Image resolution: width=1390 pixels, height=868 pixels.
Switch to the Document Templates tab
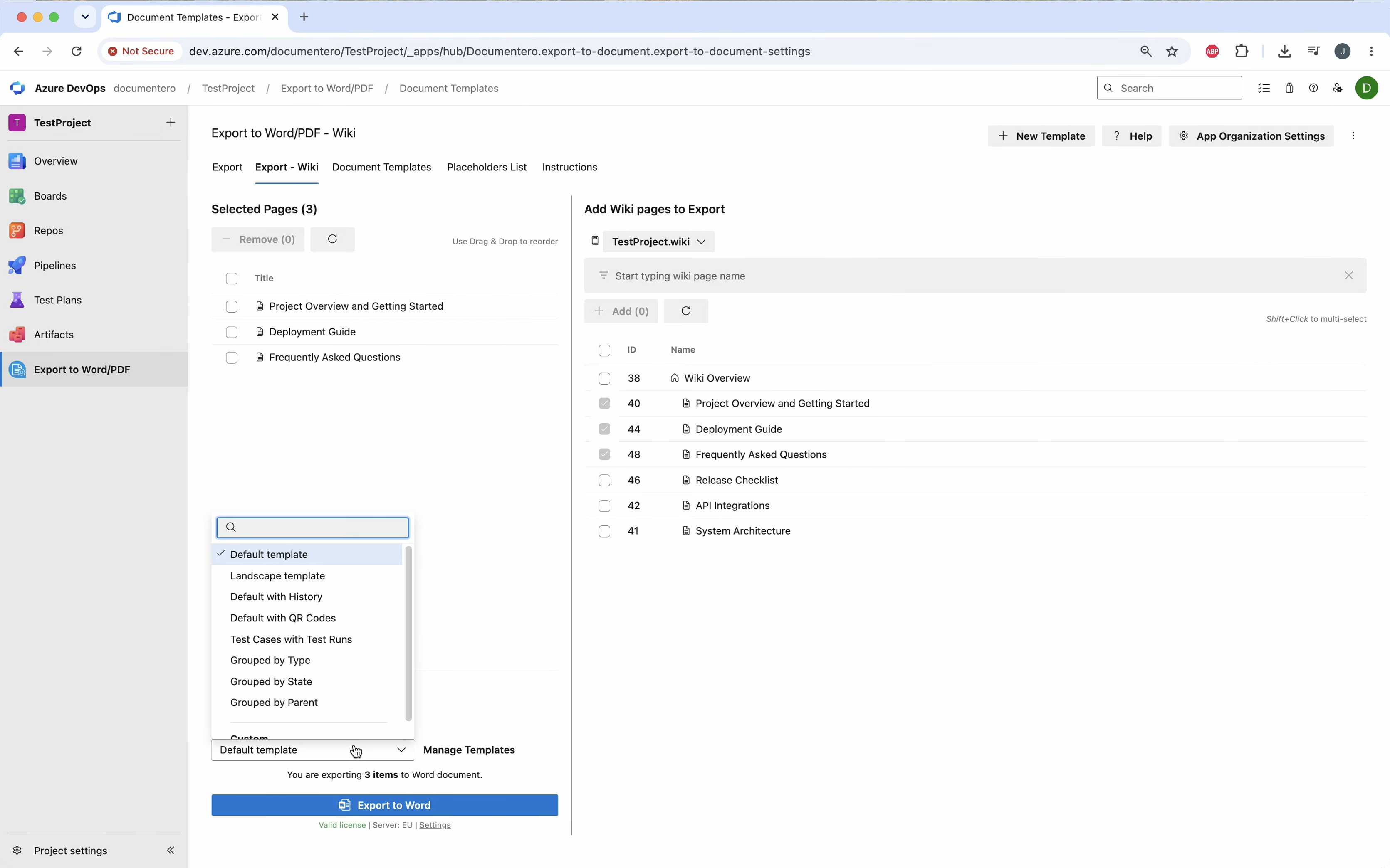point(381,167)
